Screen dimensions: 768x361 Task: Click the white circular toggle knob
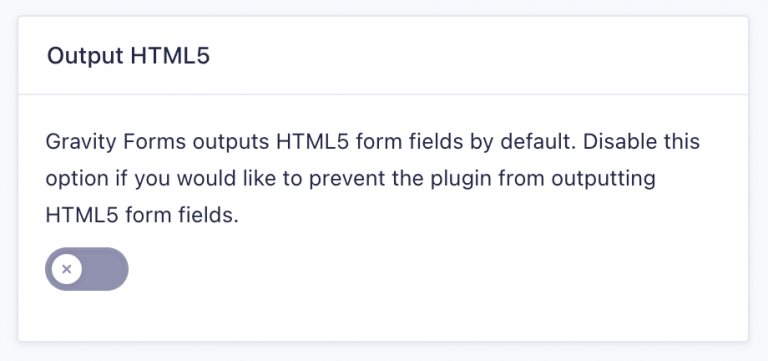click(67, 269)
